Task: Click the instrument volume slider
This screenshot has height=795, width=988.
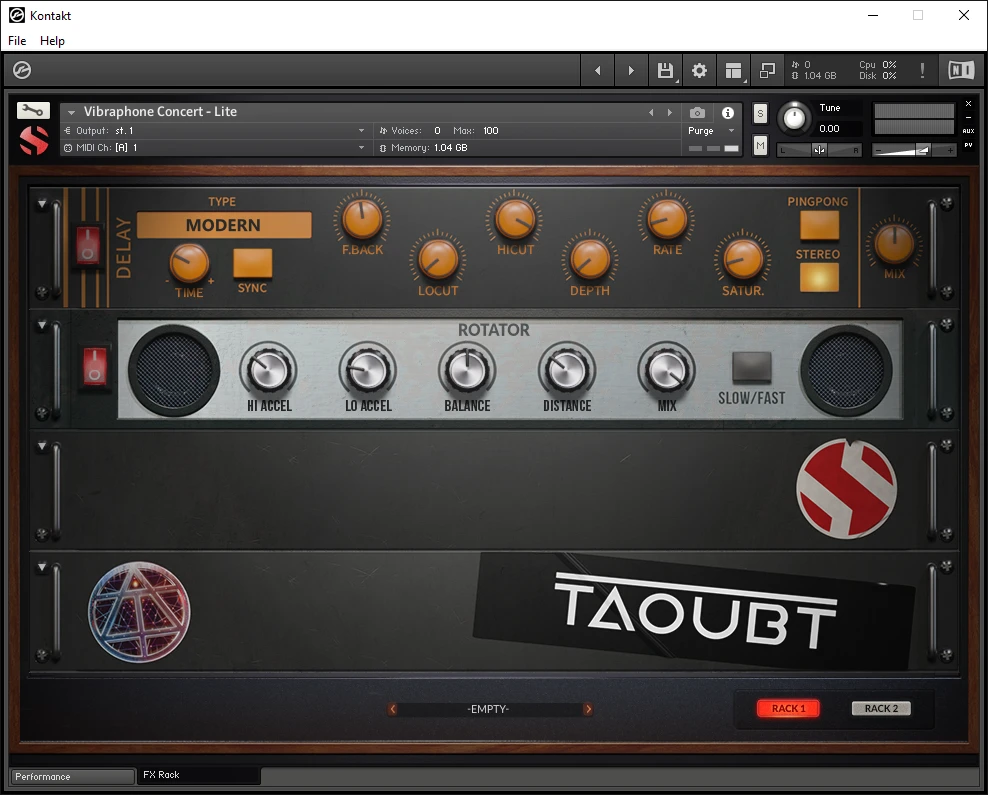Action: tap(914, 150)
